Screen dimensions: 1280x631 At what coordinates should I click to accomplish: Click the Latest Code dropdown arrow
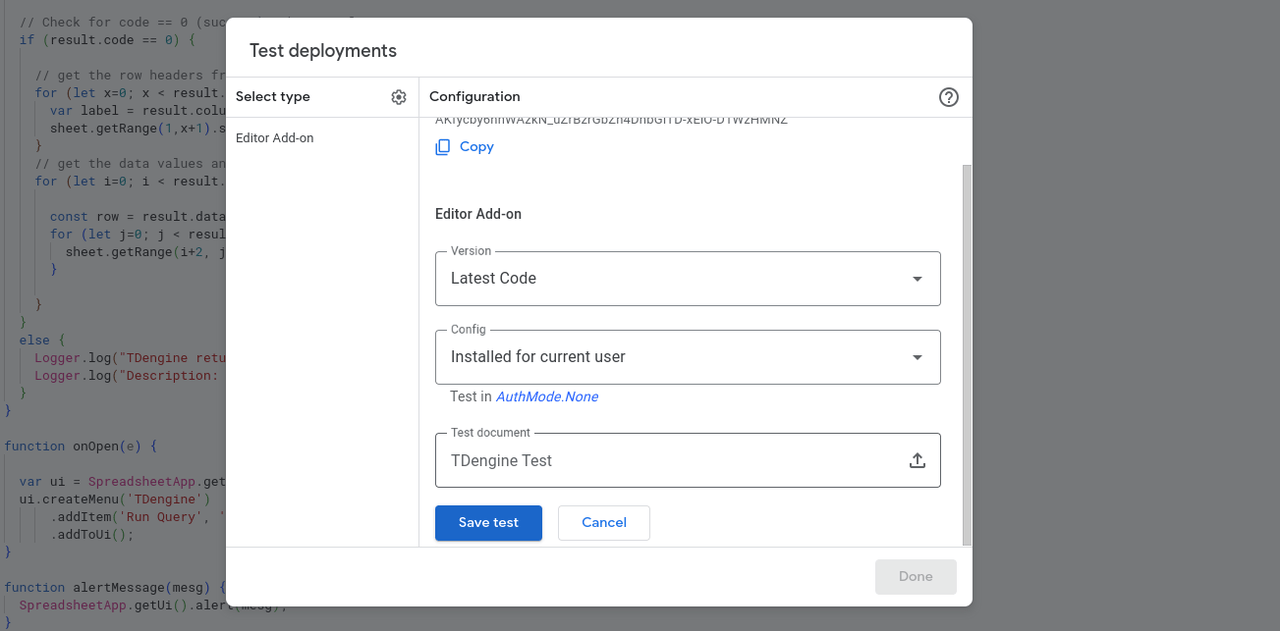pyautogui.click(x=916, y=278)
